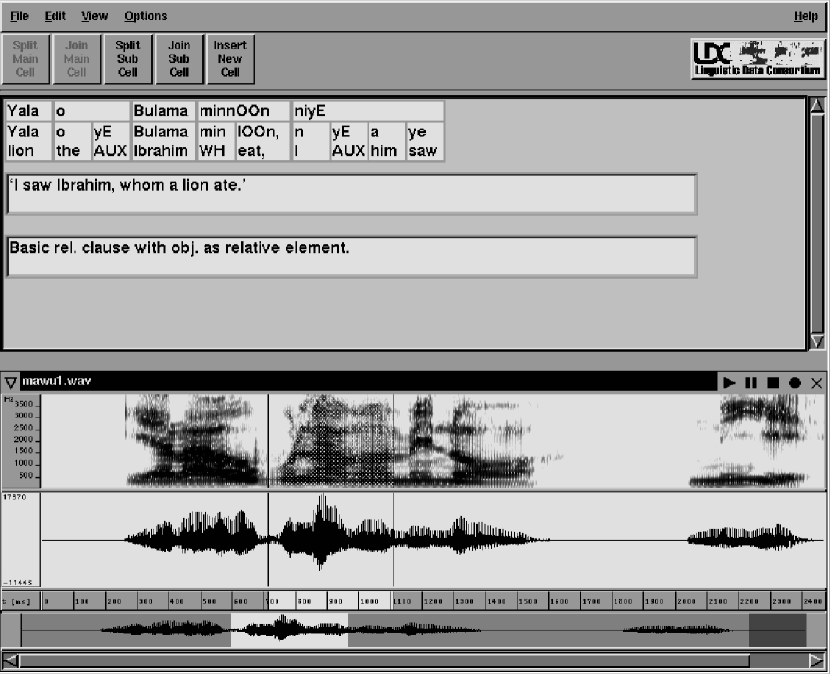Click the 2000 ms mark on the time ruler
Image resolution: width=830 pixels, height=674 pixels.
[x=686, y=601]
